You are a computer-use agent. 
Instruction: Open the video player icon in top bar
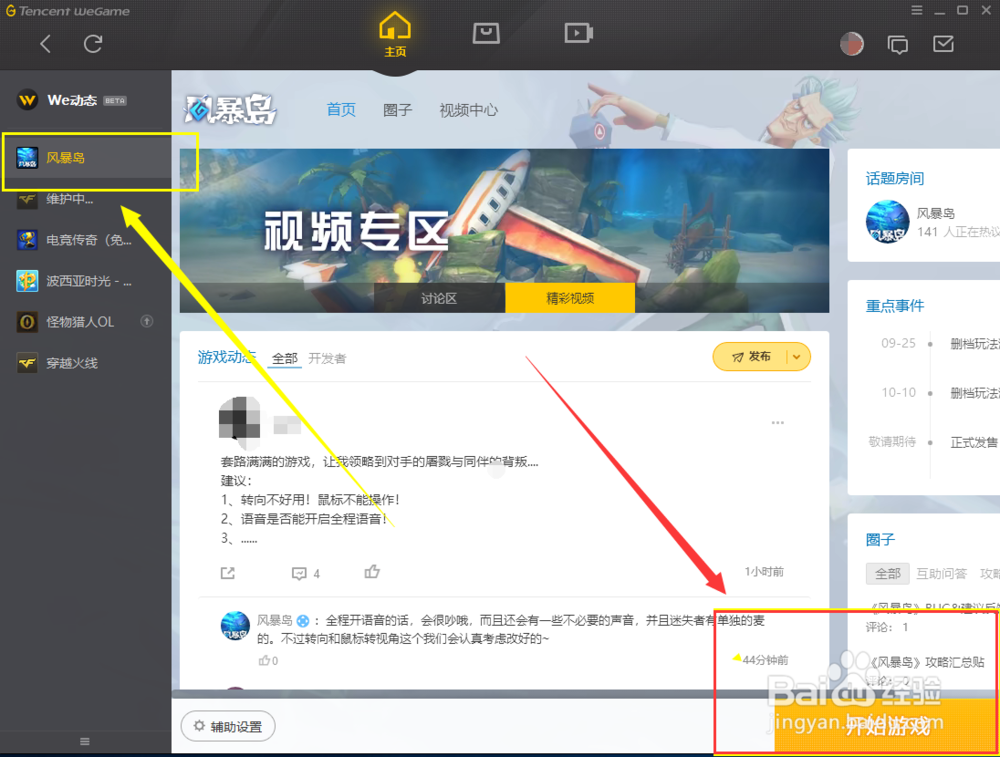[578, 33]
